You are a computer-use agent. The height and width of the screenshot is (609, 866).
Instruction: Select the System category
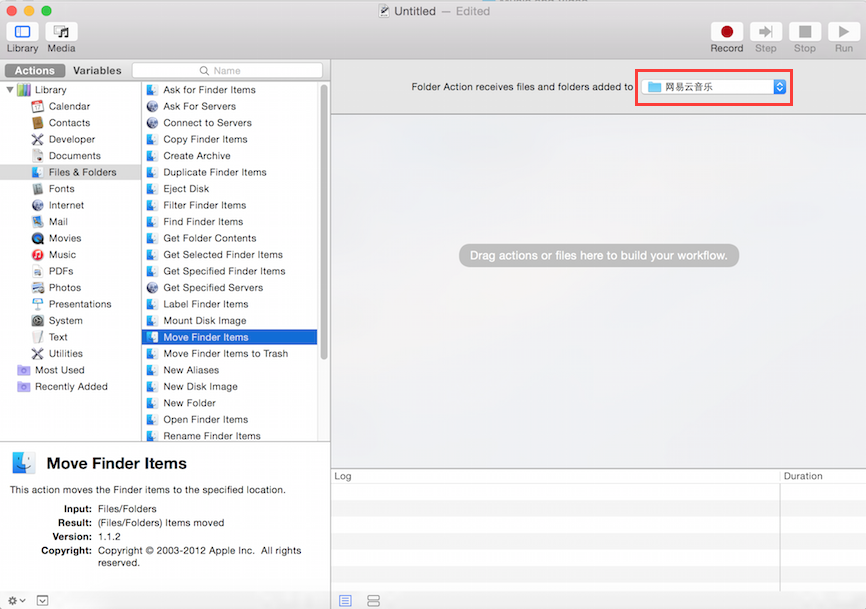pyautogui.click(x=65, y=321)
